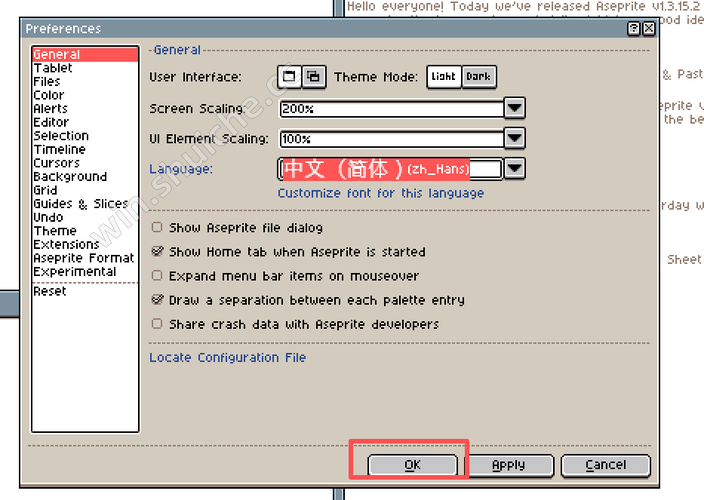Viewport: 704px width, 500px height.
Task: Click Locate Configuration File link
Action: (228, 358)
